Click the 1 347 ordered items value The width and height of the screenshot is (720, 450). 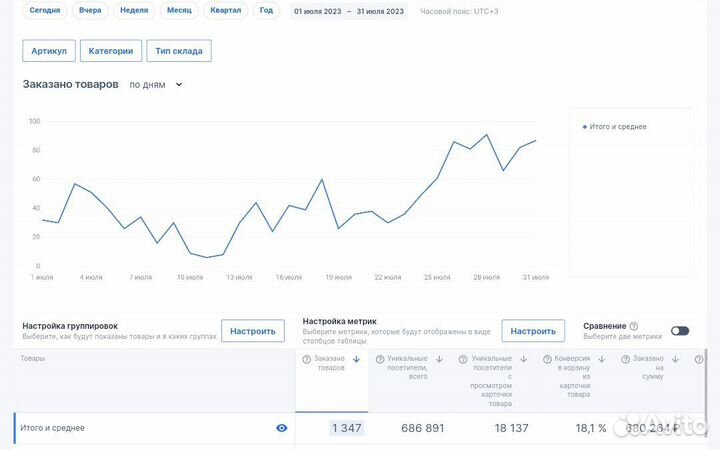click(x=347, y=428)
